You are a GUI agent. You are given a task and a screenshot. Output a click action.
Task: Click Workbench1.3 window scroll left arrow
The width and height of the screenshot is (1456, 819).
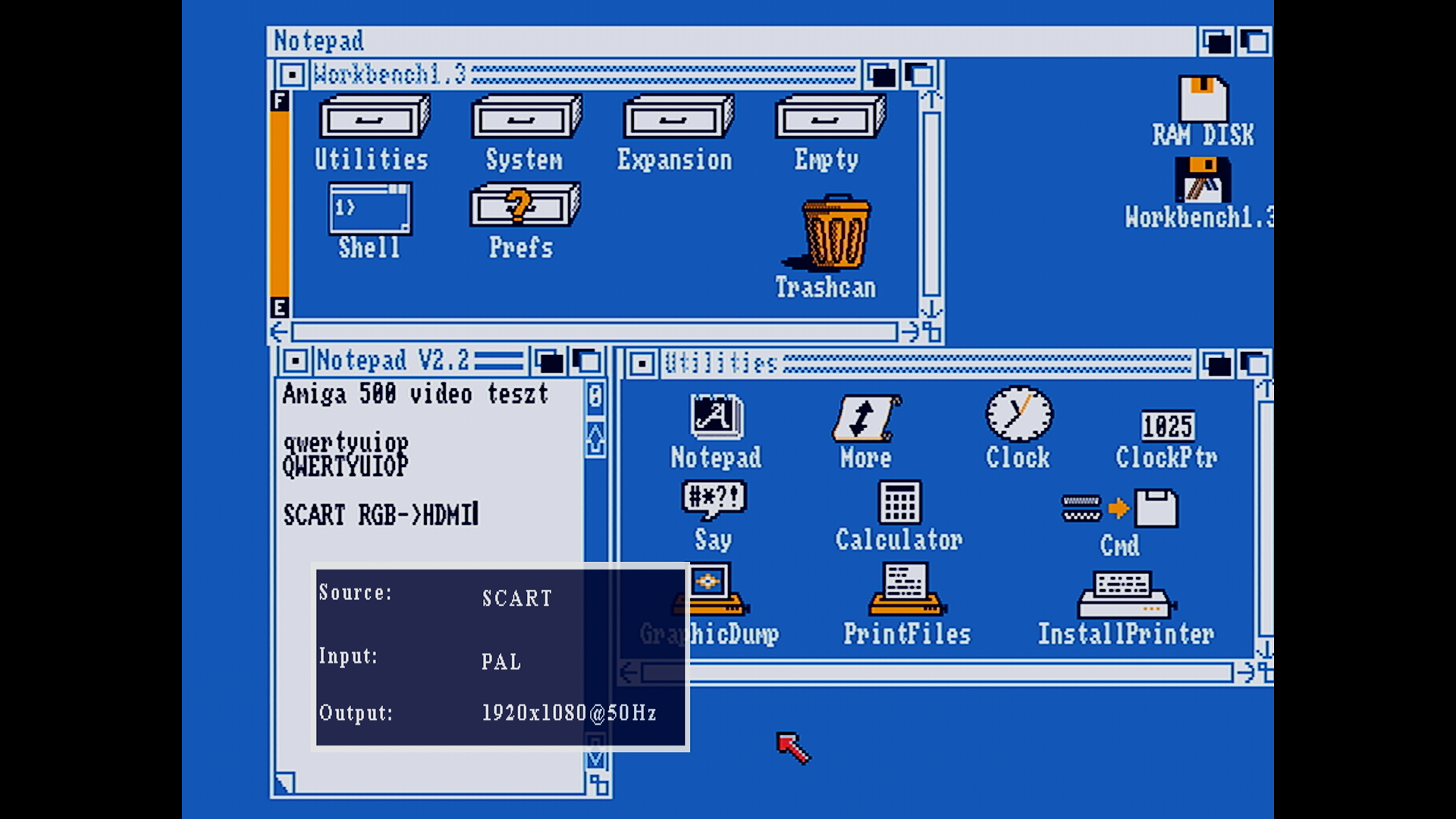279,331
